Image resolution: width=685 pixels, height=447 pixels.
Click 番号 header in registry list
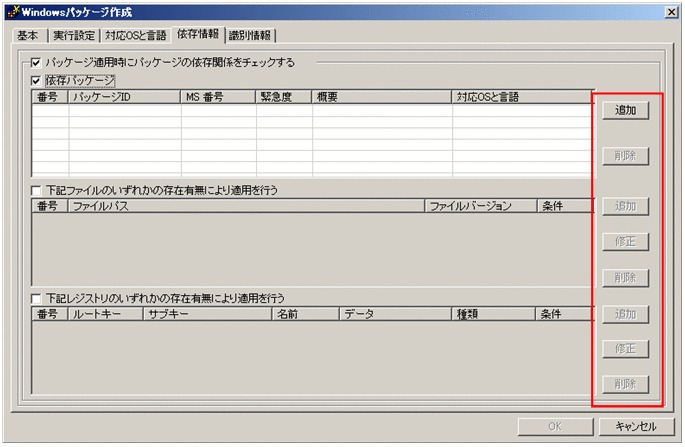click(x=50, y=314)
